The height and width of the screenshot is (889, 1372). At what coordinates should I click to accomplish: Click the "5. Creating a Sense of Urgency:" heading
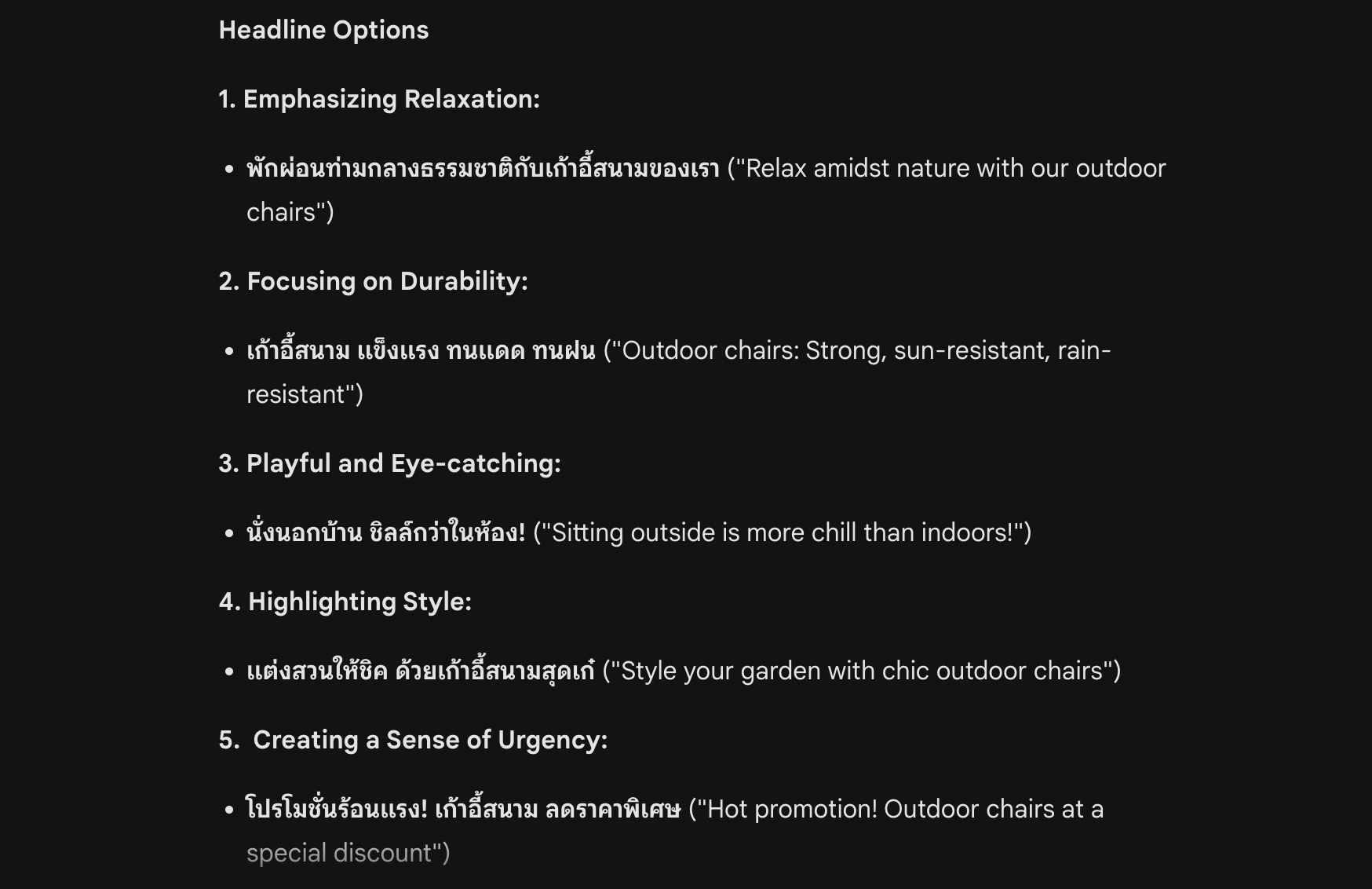click(414, 740)
